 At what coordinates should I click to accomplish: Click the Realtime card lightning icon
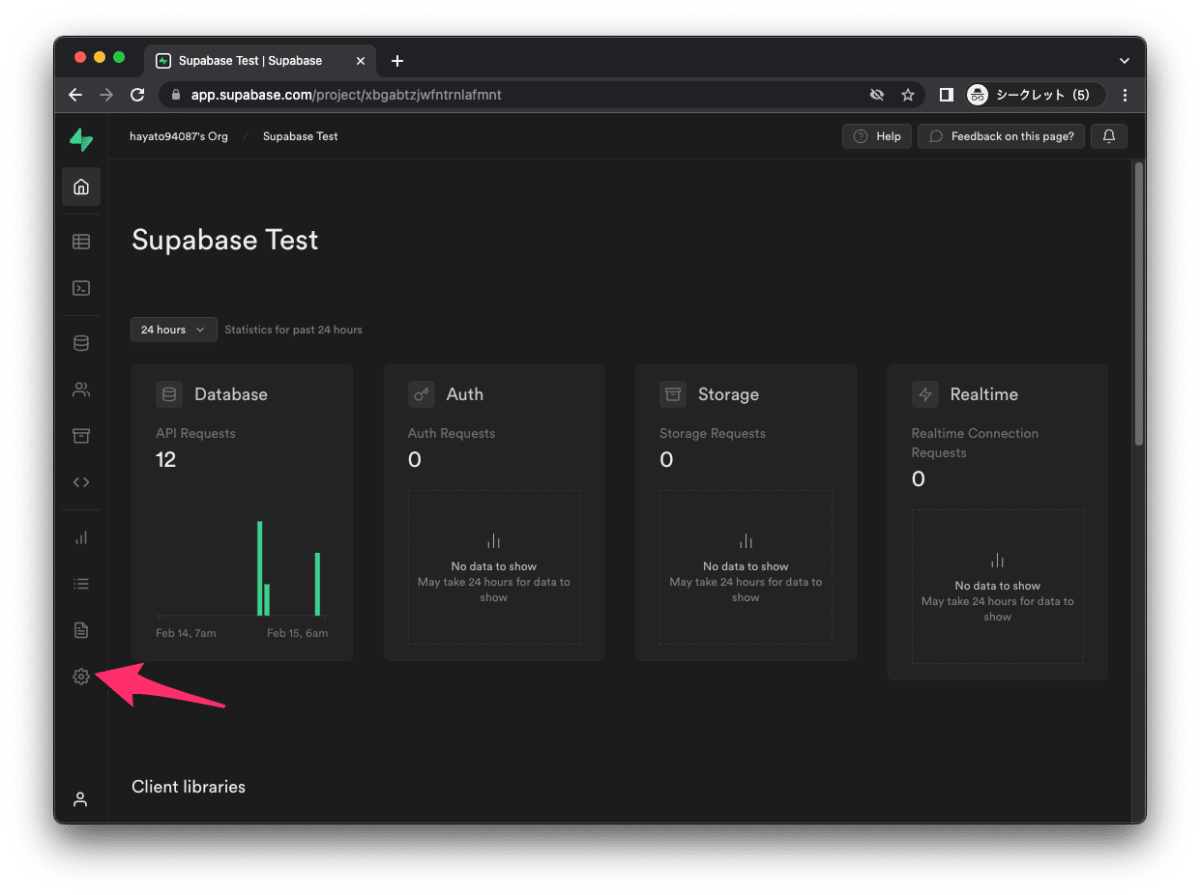click(x=925, y=394)
